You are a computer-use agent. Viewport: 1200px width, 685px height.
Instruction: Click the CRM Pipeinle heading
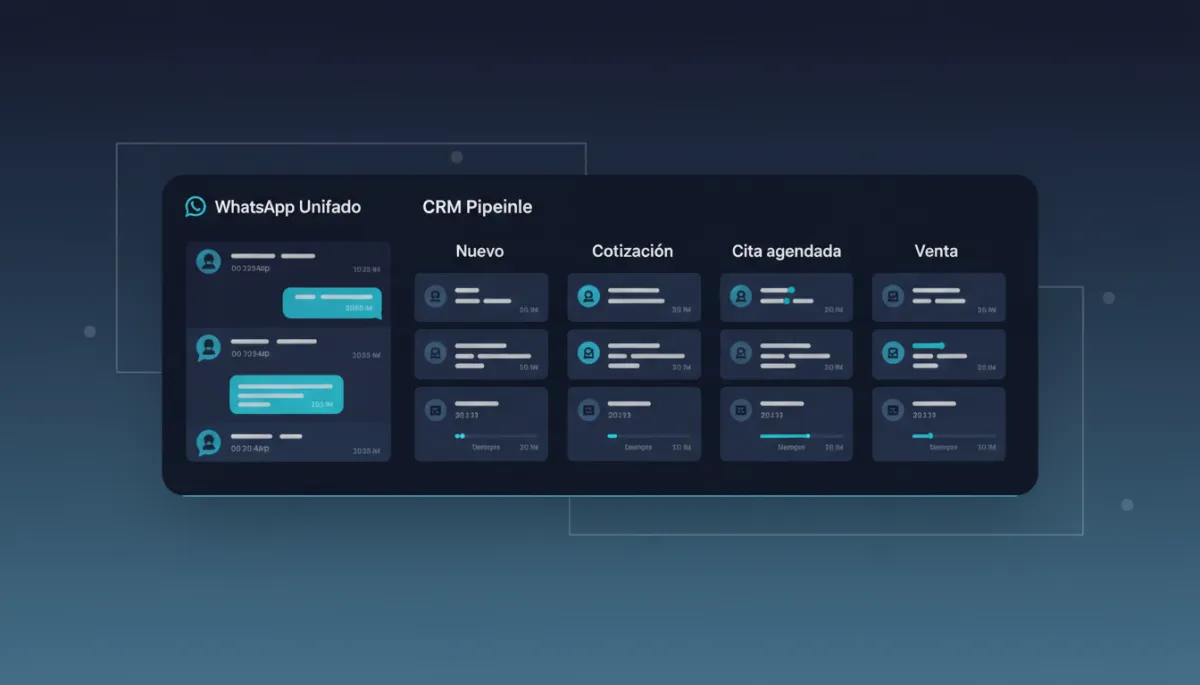click(x=477, y=207)
